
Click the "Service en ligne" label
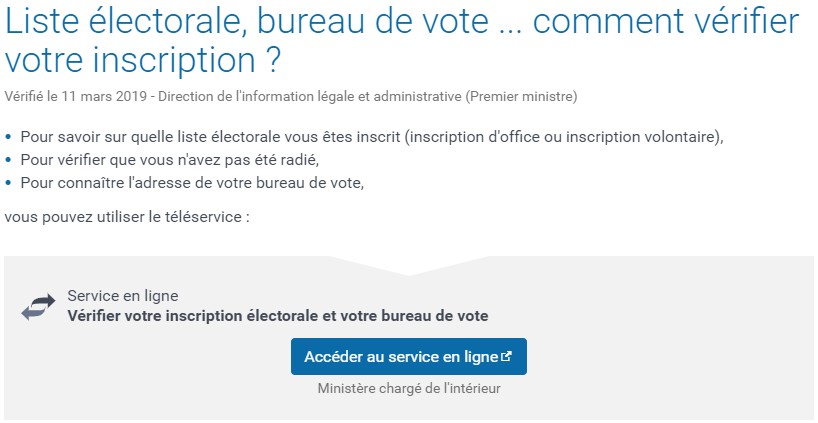point(123,296)
